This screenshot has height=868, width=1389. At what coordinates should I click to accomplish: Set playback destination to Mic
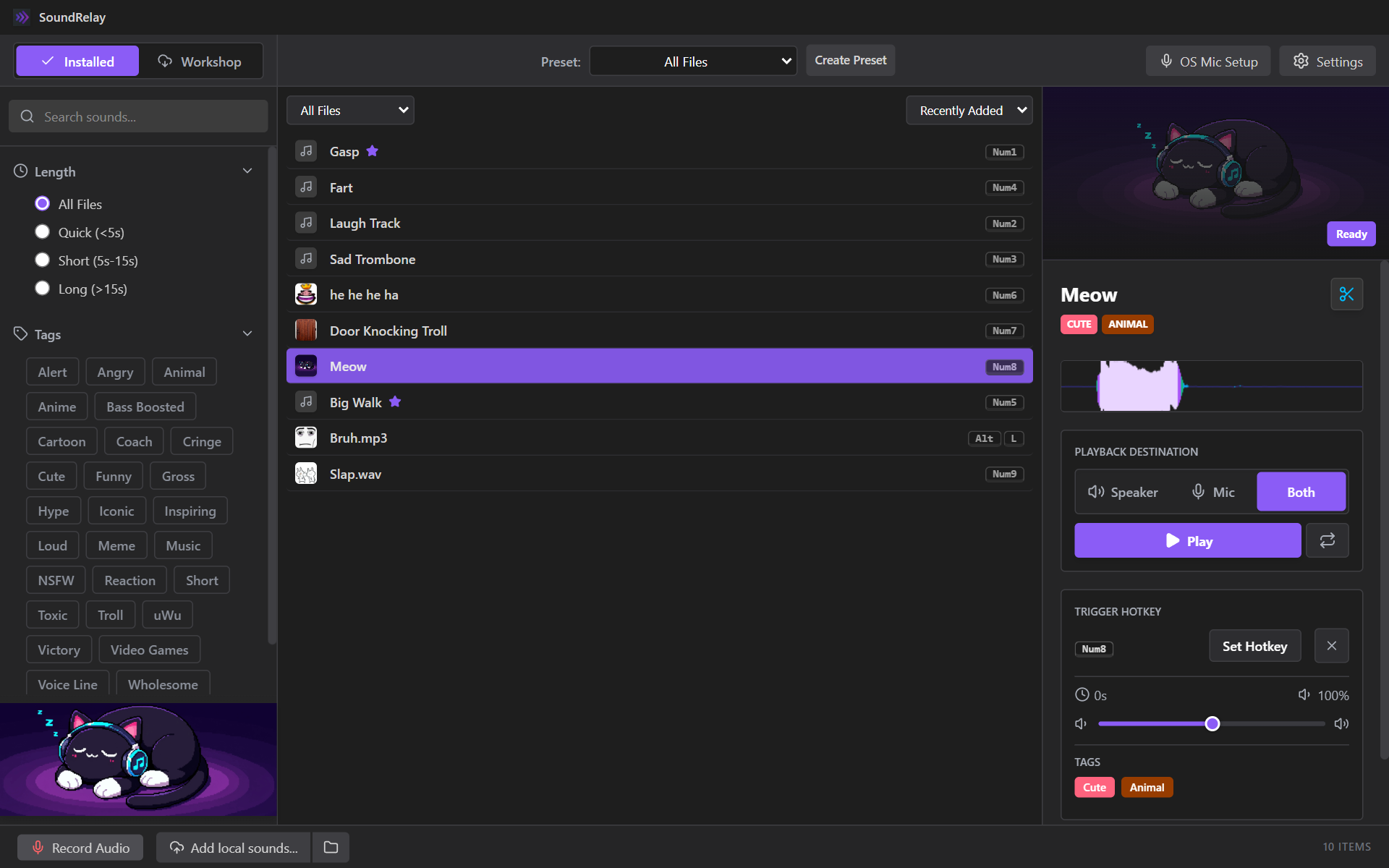click(1213, 492)
